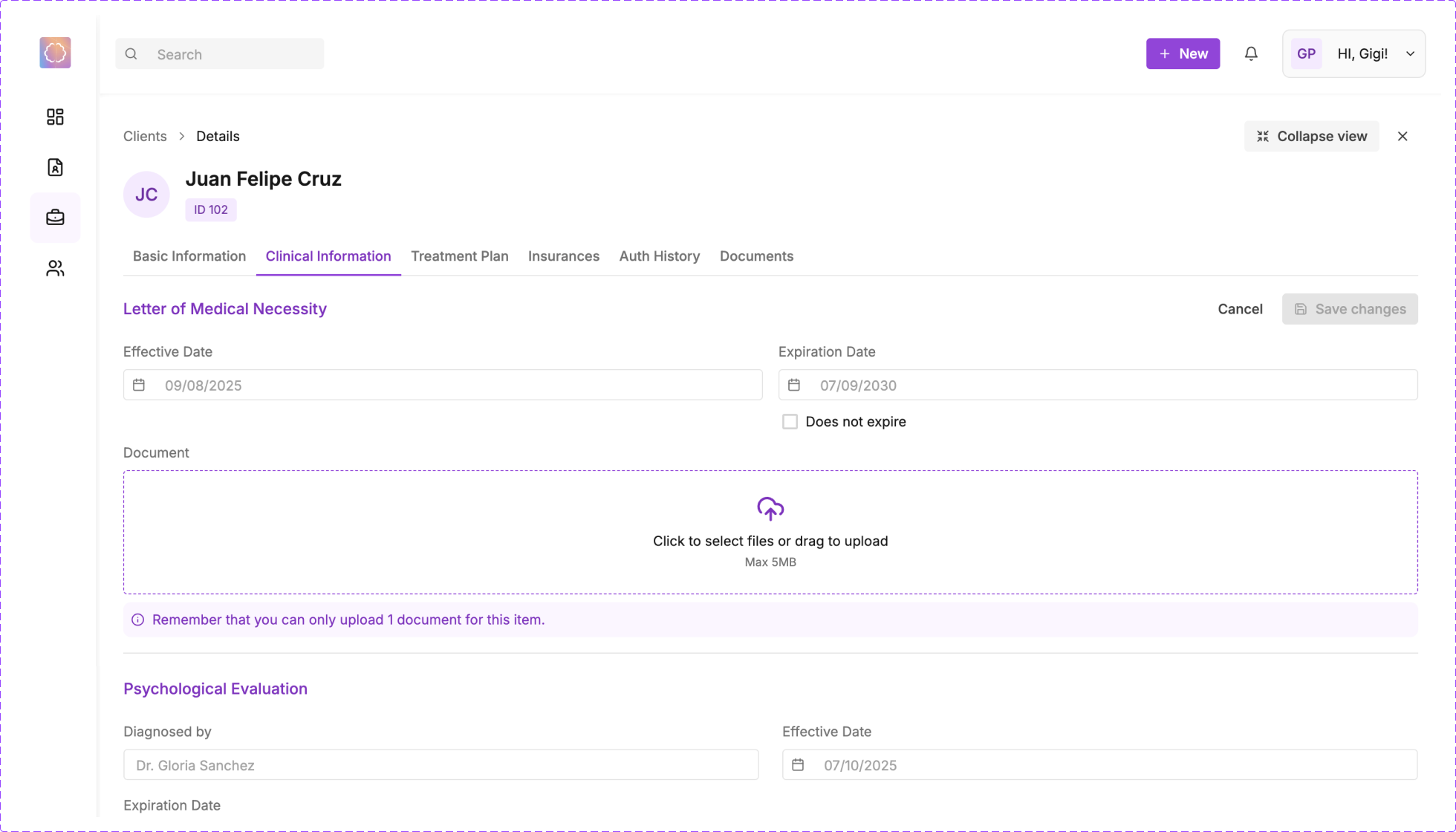Go to Clients breadcrumb link
Image resolution: width=1456 pixels, height=832 pixels.
tap(145, 136)
